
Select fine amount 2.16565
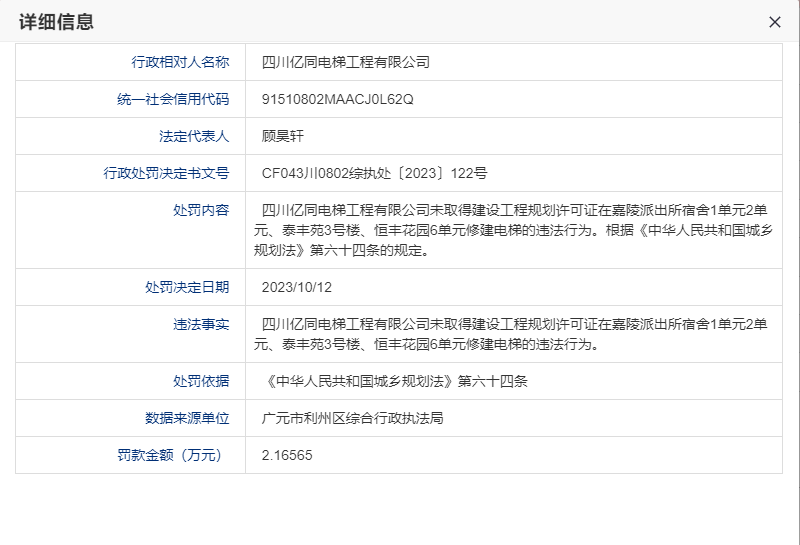point(287,455)
